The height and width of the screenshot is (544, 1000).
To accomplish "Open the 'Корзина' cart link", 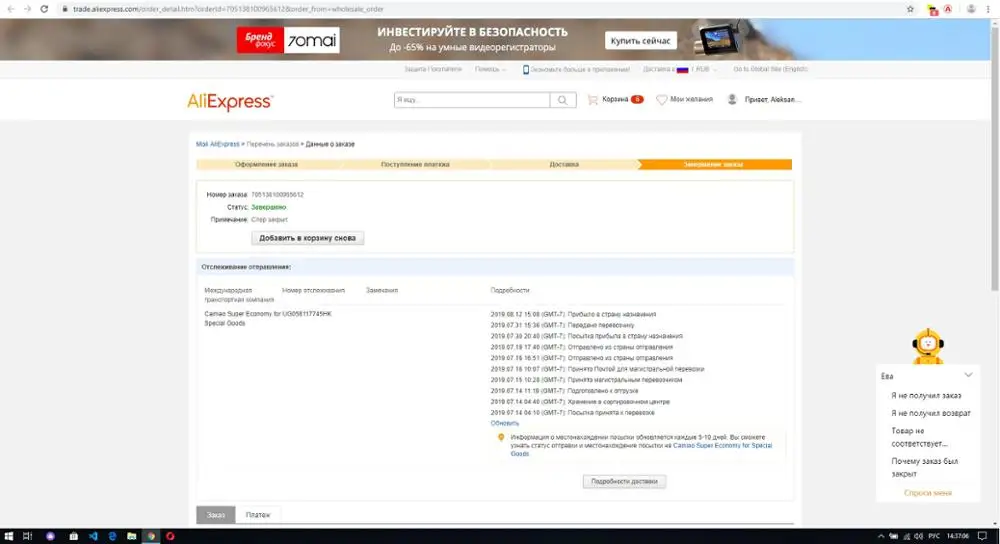I will (615, 99).
